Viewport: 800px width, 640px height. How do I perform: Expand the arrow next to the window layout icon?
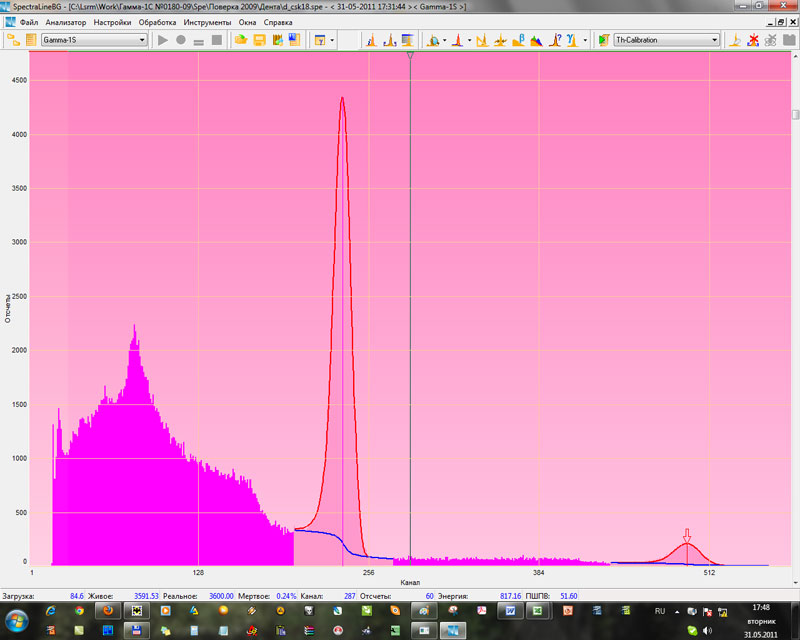(x=332, y=40)
